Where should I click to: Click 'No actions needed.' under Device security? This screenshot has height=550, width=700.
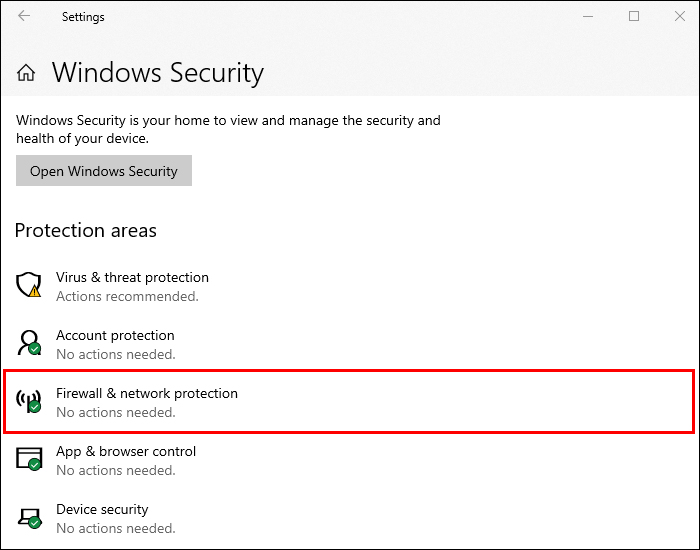[116, 529]
